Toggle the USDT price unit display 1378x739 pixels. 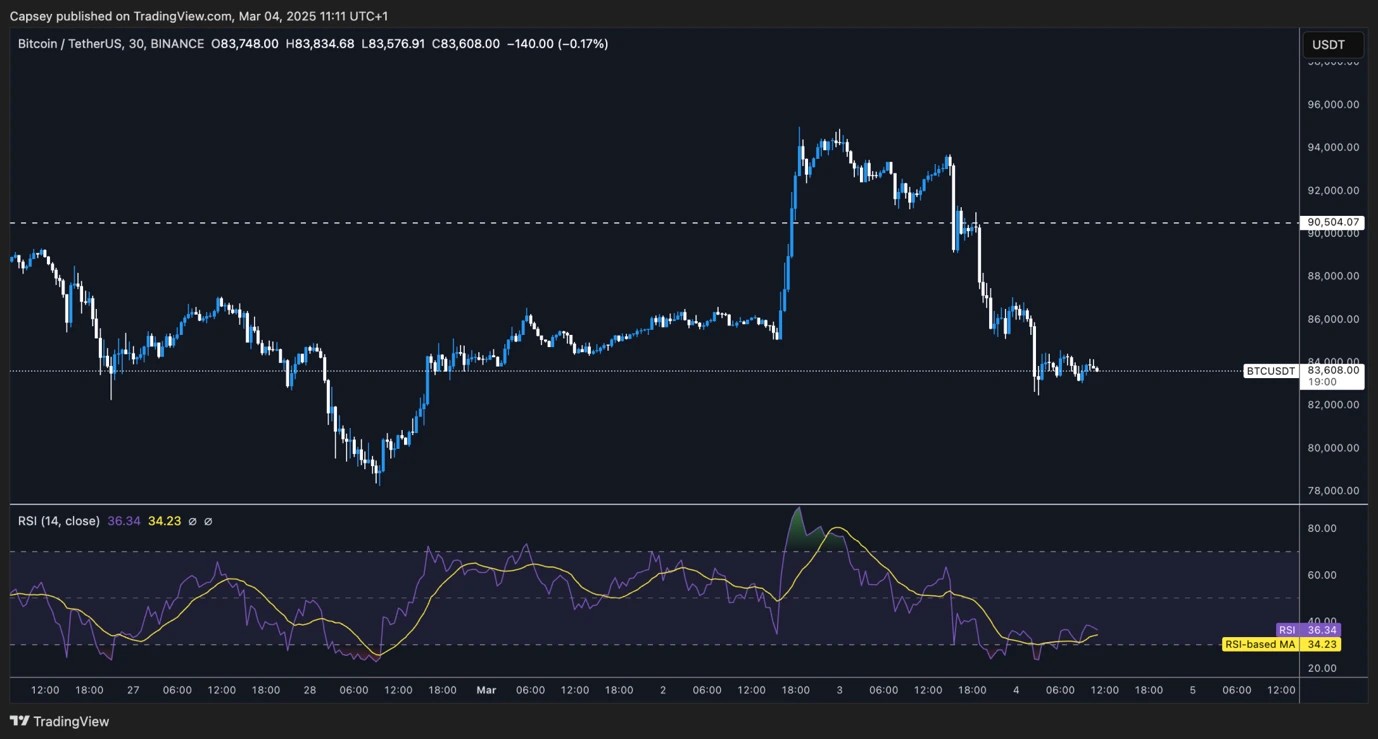tap(1331, 44)
